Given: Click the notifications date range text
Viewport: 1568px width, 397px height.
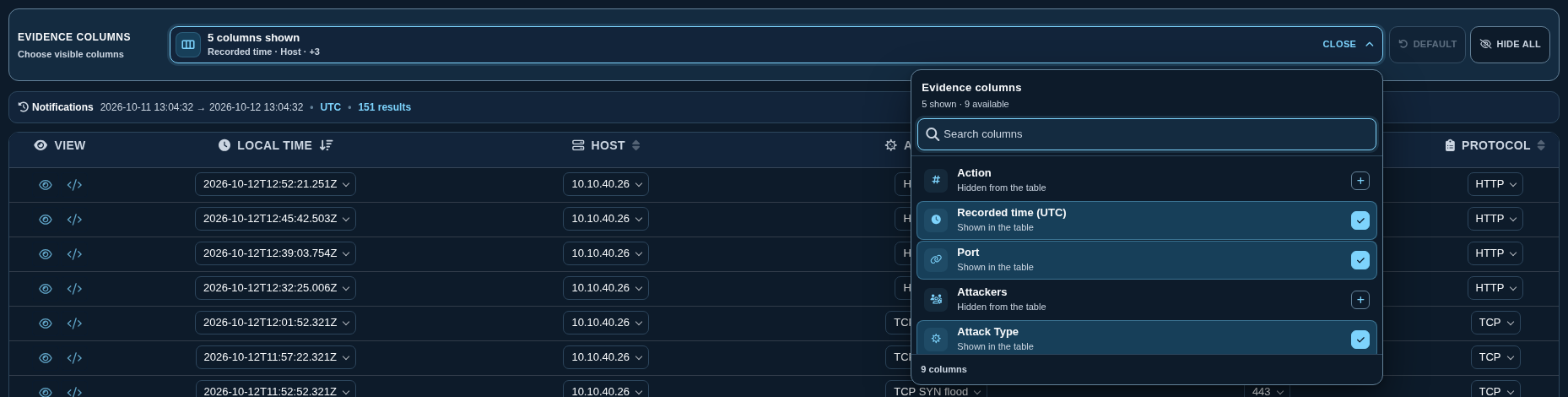Looking at the screenshot, I should (201, 107).
